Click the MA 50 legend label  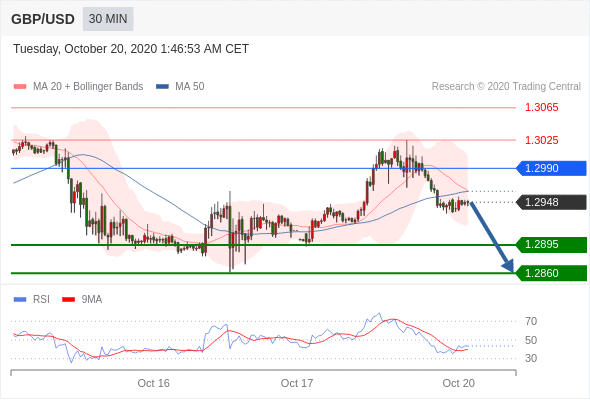click(190, 87)
